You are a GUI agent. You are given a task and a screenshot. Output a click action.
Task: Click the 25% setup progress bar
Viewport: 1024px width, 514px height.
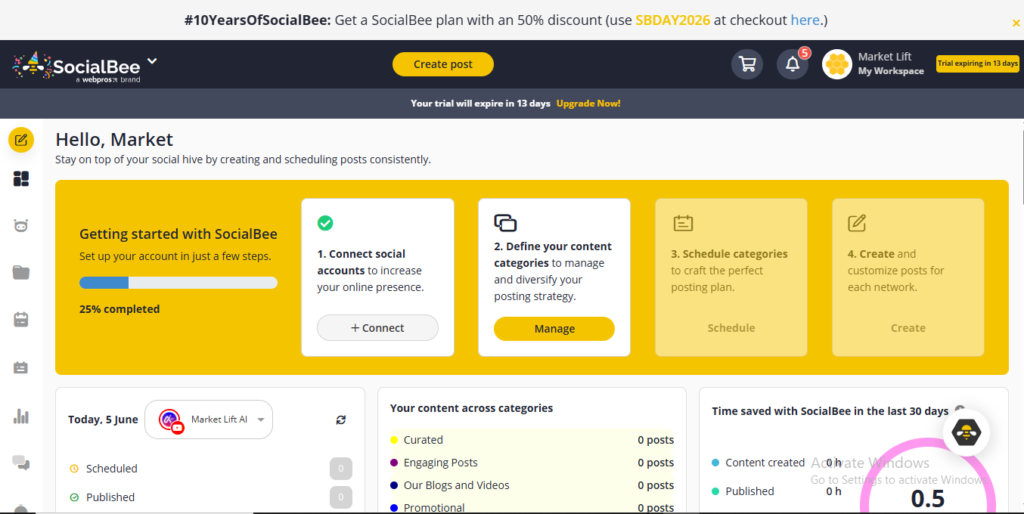(x=178, y=283)
